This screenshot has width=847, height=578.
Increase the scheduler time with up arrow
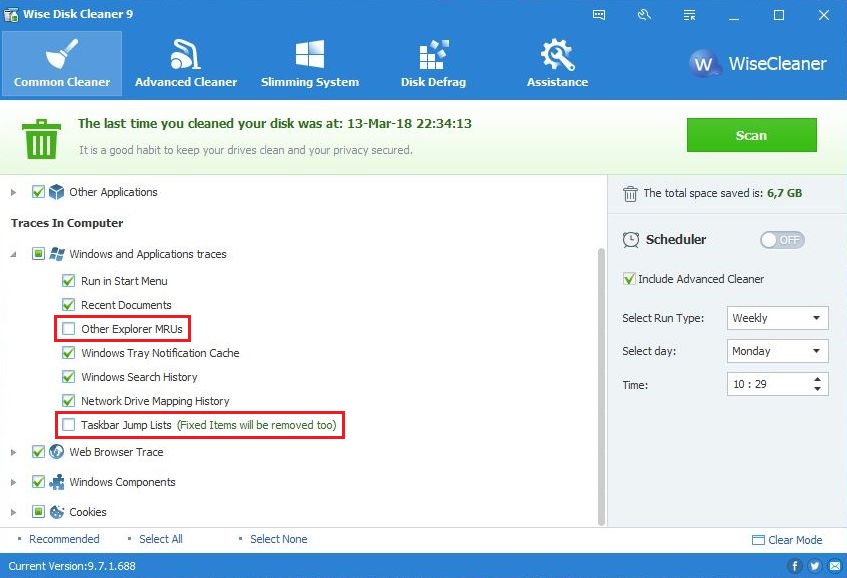(x=817, y=379)
